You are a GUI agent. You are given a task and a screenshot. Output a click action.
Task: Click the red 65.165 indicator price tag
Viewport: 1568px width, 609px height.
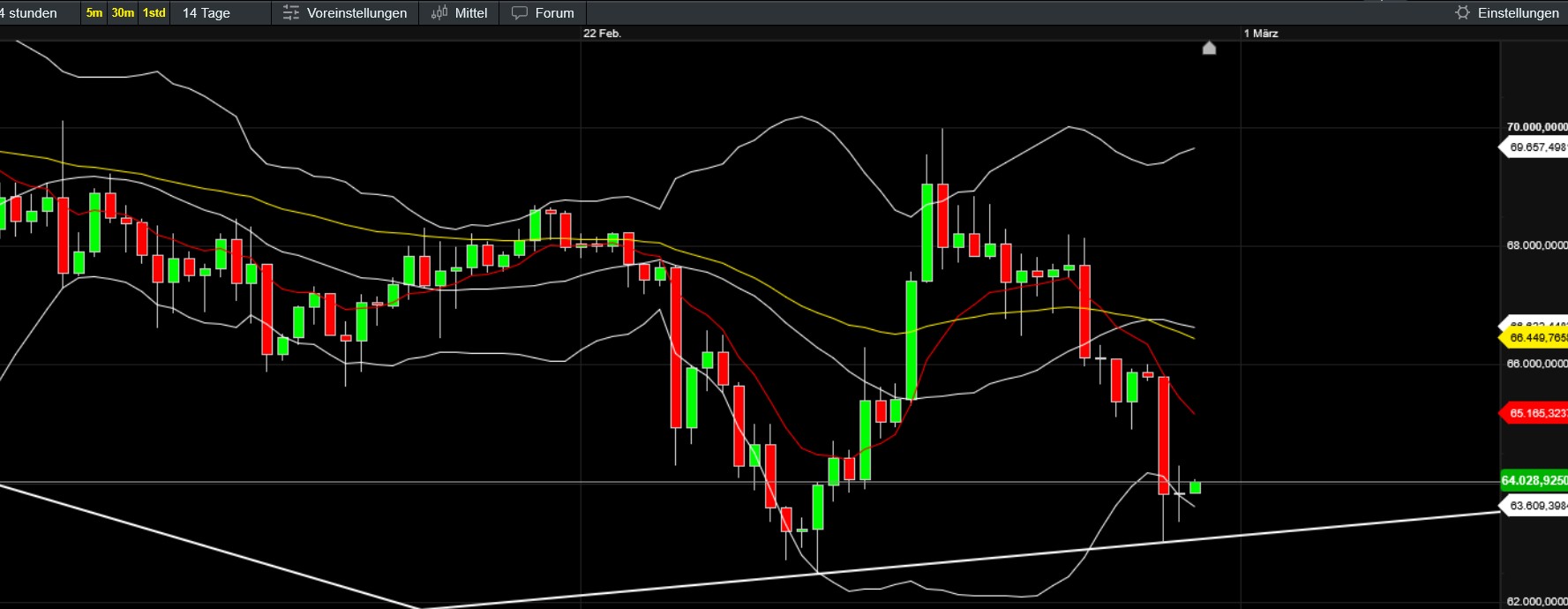pos(1535,413)
